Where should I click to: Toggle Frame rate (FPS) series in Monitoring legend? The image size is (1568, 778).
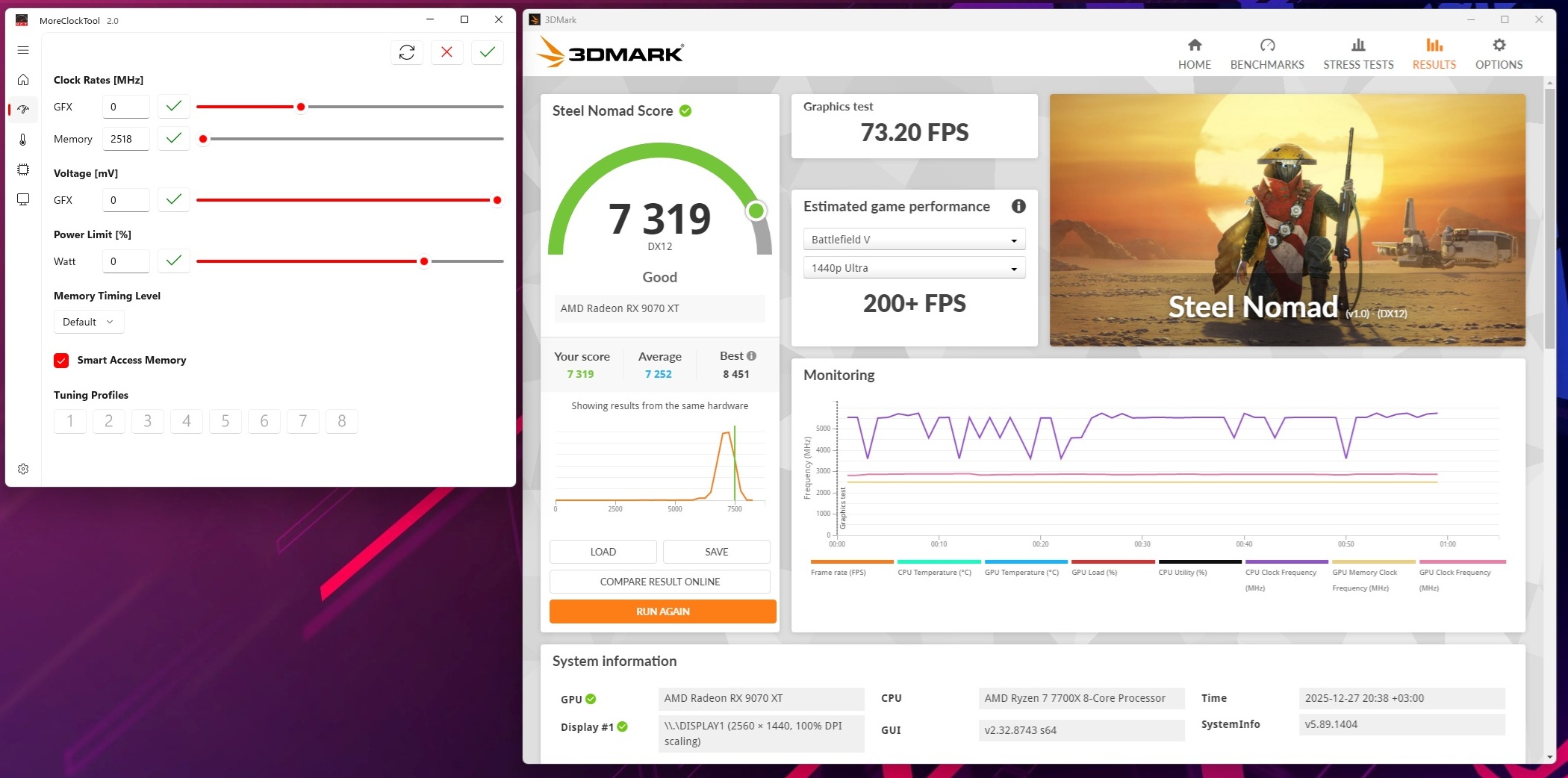click(852, 567)
